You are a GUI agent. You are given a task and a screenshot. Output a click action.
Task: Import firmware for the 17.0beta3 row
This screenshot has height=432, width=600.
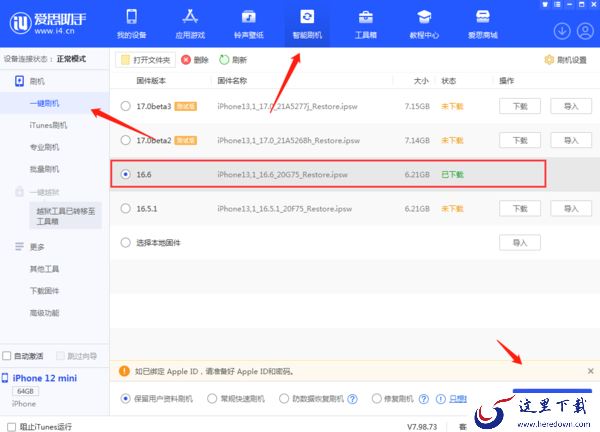tap(571, 106)
